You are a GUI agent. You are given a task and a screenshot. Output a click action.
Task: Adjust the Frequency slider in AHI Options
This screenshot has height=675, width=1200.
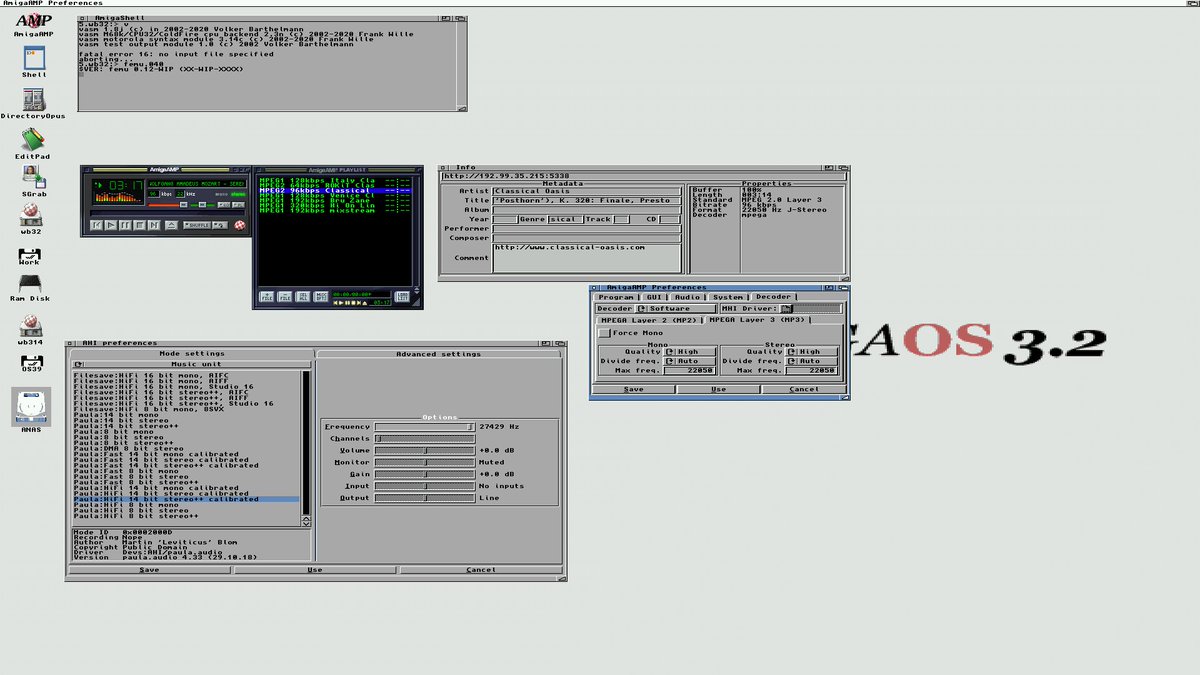click(424, 426)
